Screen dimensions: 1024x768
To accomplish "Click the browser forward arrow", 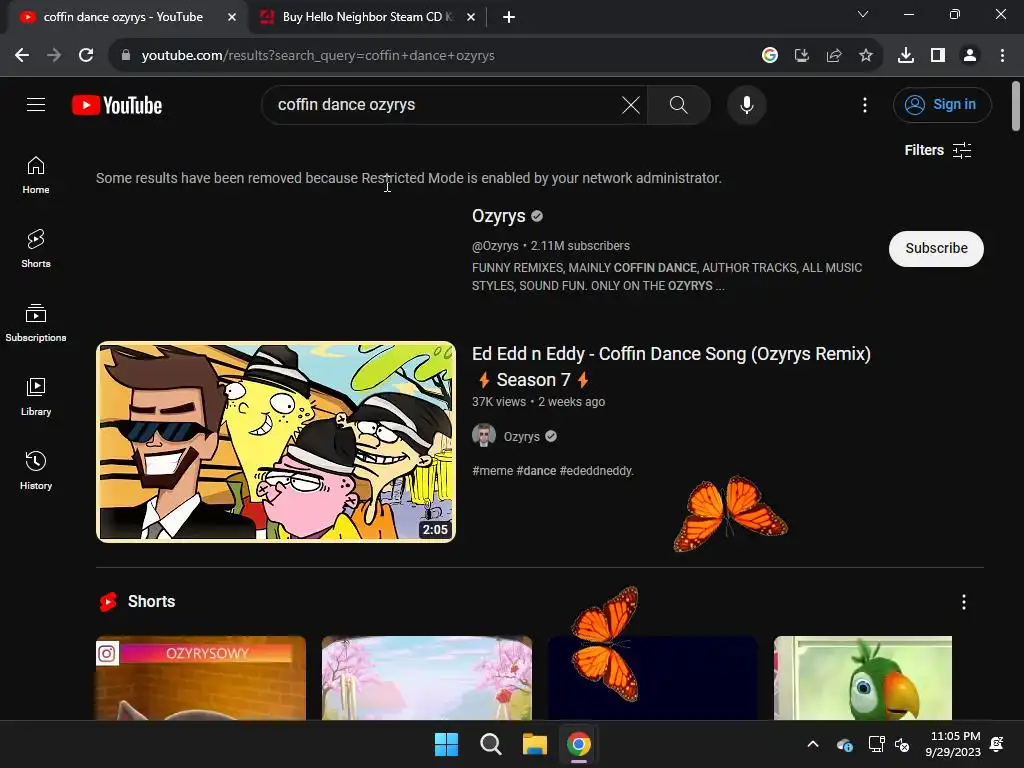I will click(54, 56).
